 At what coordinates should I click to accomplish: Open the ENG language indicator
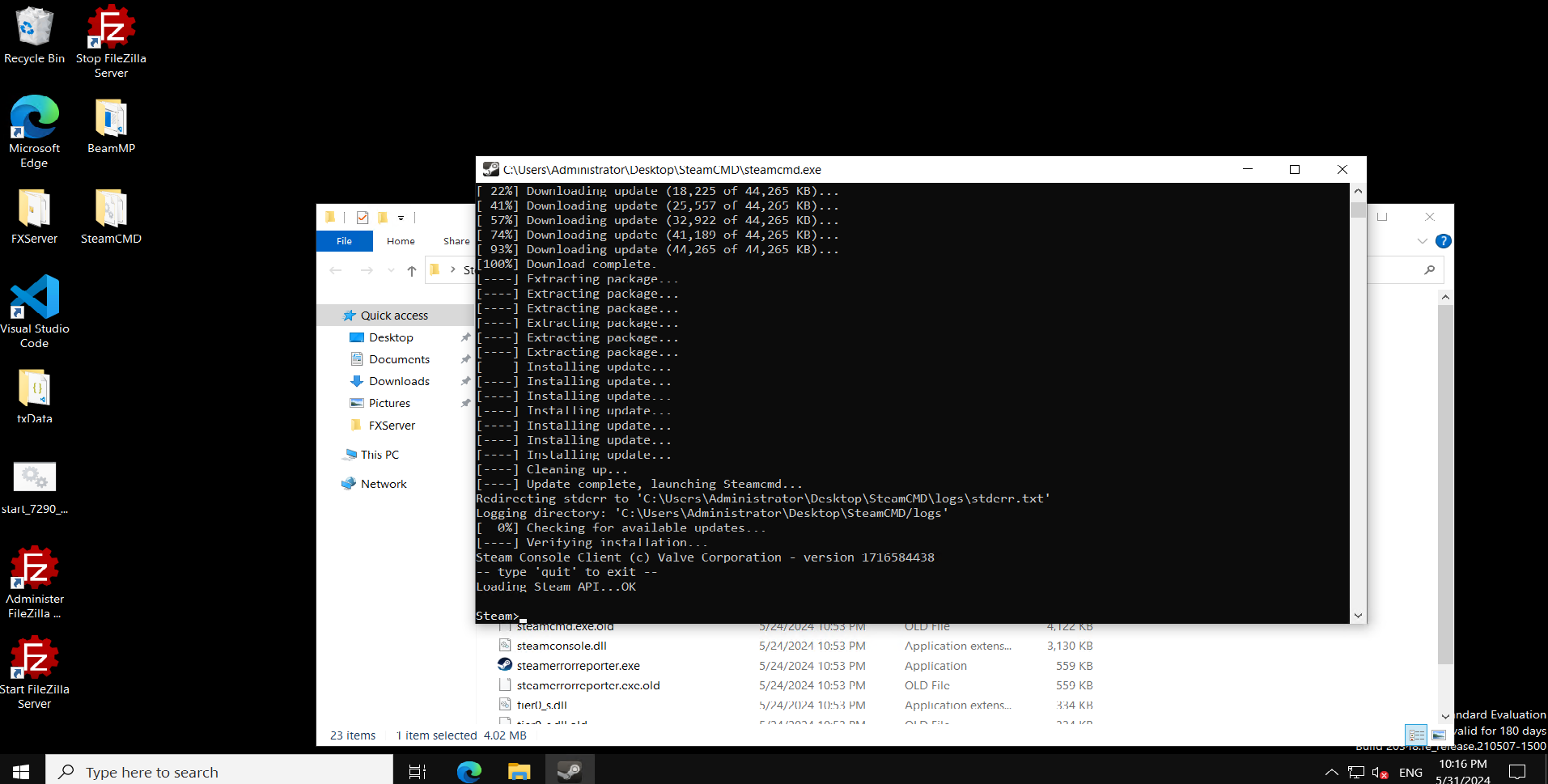1410,773
